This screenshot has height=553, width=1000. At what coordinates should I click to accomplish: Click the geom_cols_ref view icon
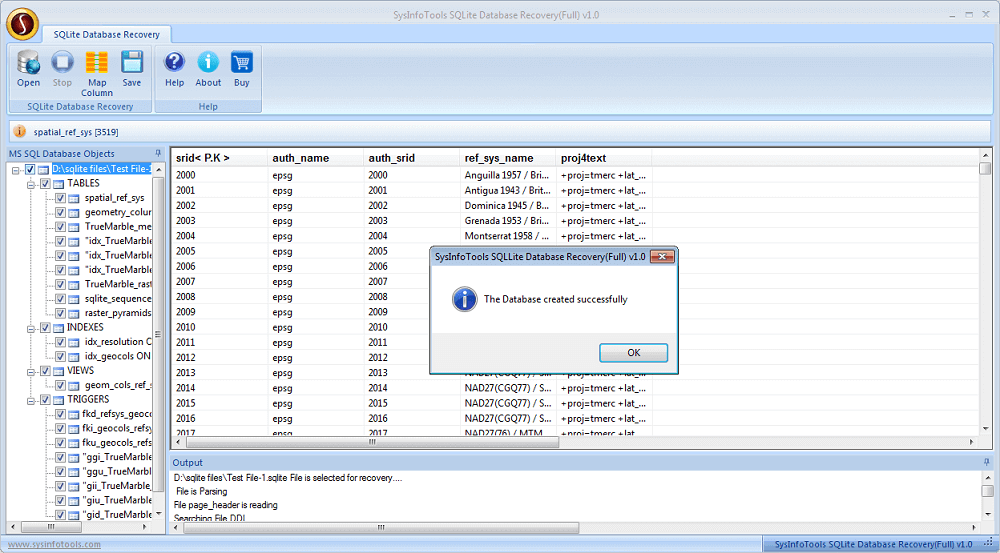coord(74,385)
